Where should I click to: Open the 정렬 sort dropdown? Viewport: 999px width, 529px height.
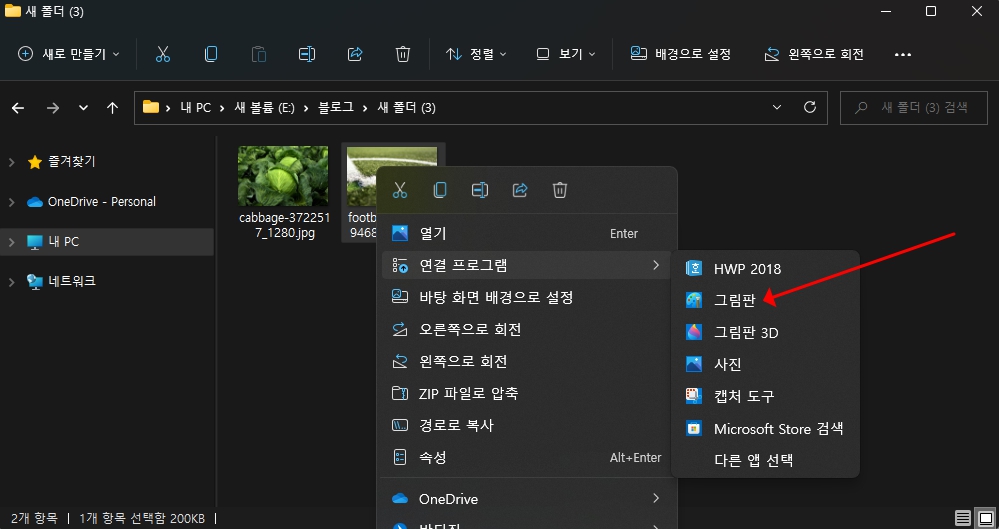tap(477, 54)
